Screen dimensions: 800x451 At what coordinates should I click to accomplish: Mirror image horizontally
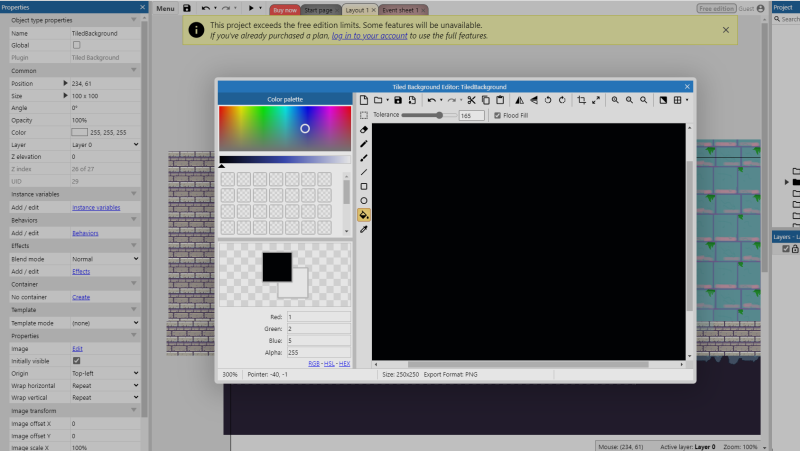point(519,100)
